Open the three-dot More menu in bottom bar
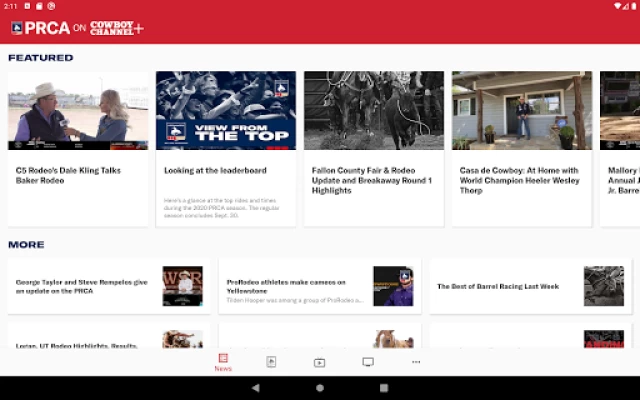Screen dimensions: 640x400 tap(416, 362)
